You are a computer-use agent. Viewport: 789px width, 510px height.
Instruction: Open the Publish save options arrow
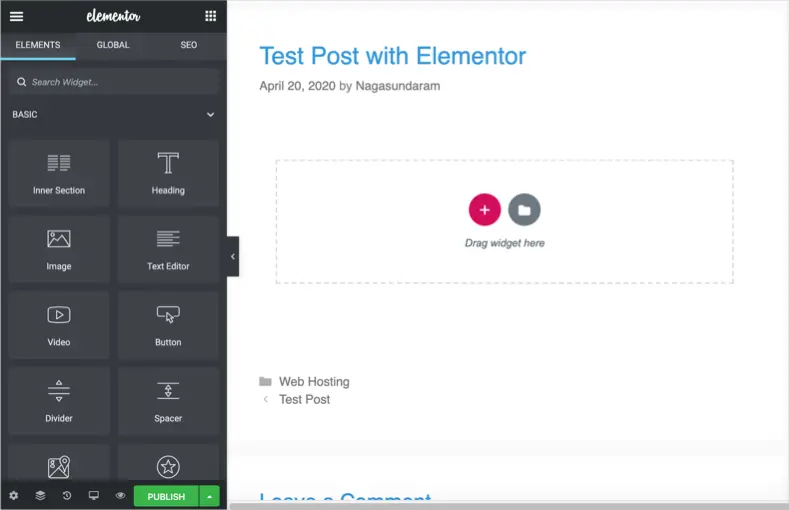click(x=209, y=496)
